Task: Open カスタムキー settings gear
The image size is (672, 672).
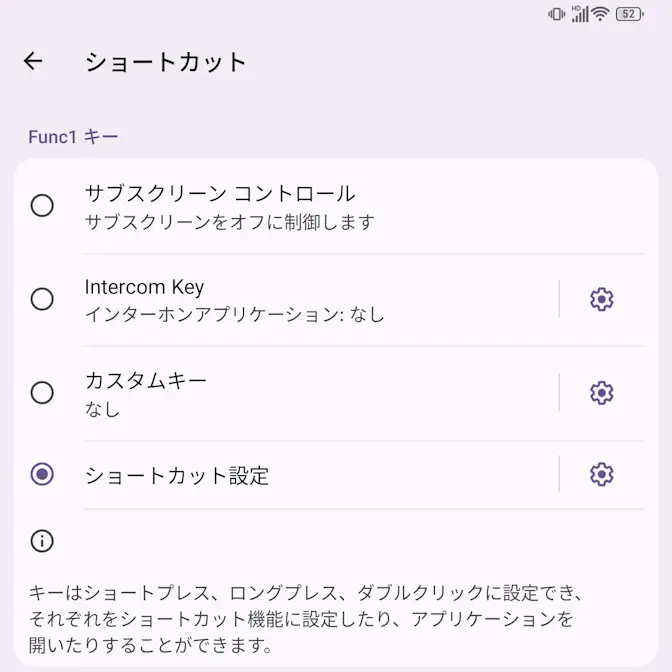Action: (601, 393)
